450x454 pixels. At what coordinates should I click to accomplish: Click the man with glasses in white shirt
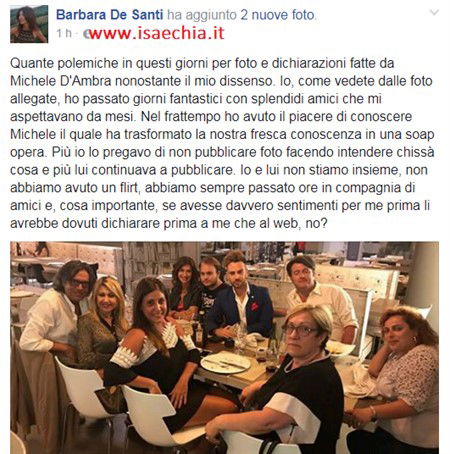click(x=58, y=310)
